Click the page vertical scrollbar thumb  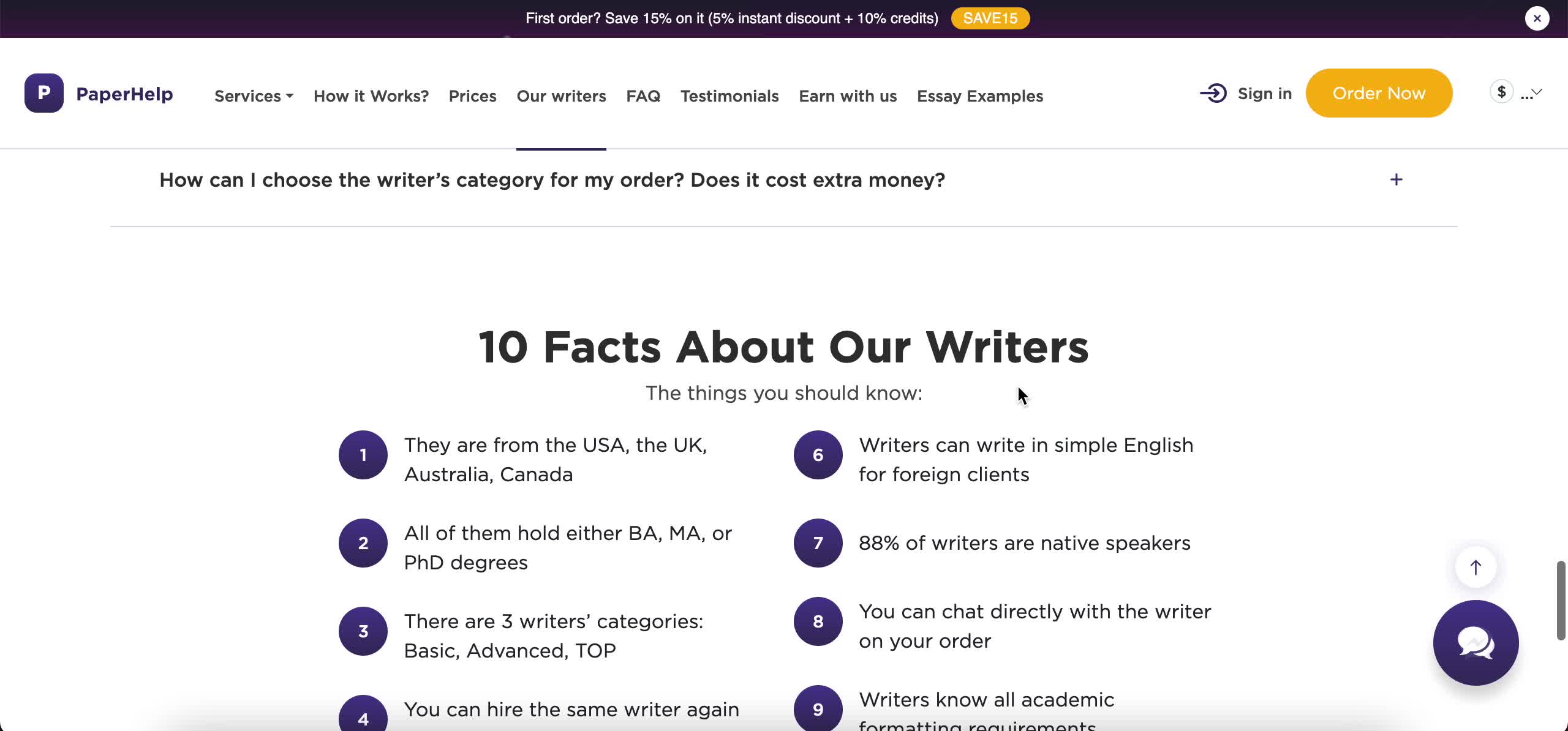click(1561, 600)
